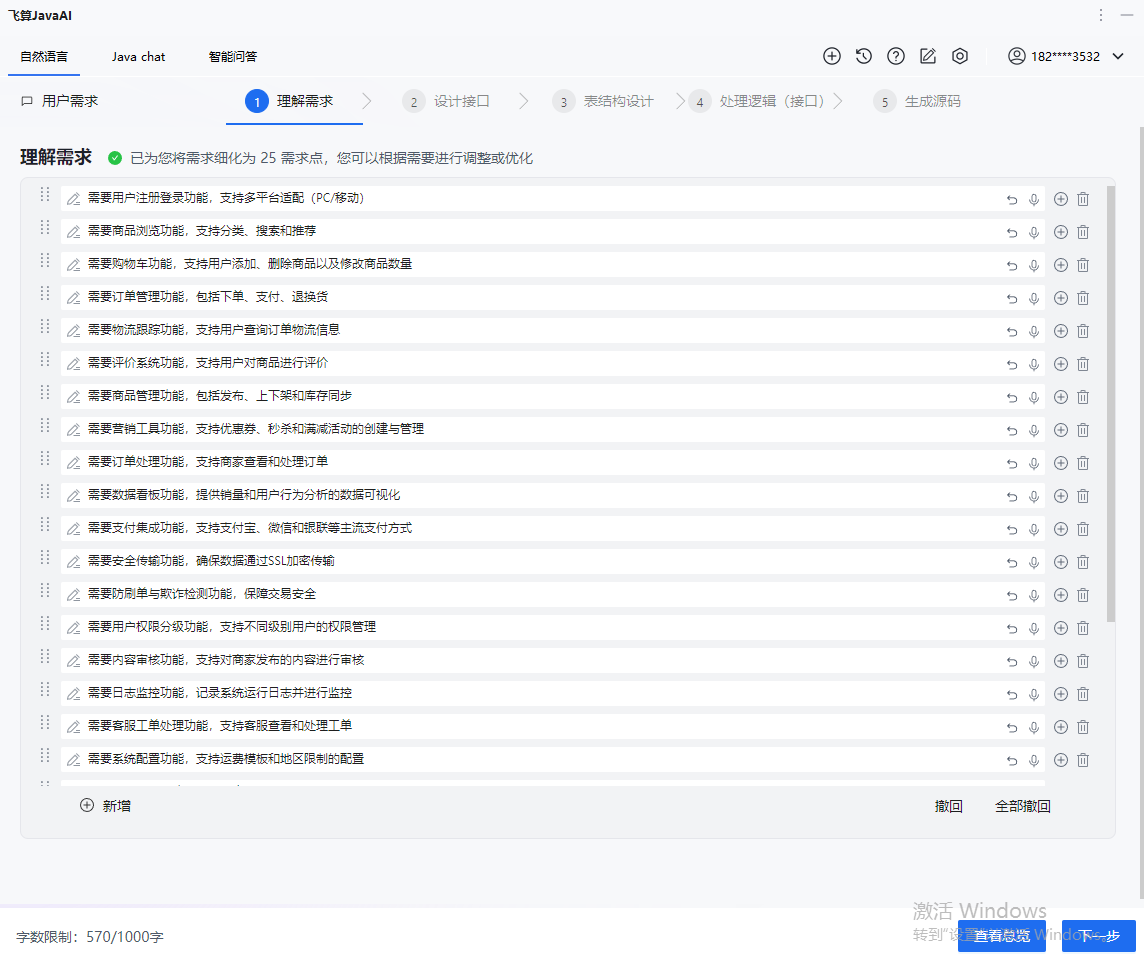Delete the 营销工具功能 requirement row
The height and width of the screenshot is (955, 1144).
click(1083, 430)
